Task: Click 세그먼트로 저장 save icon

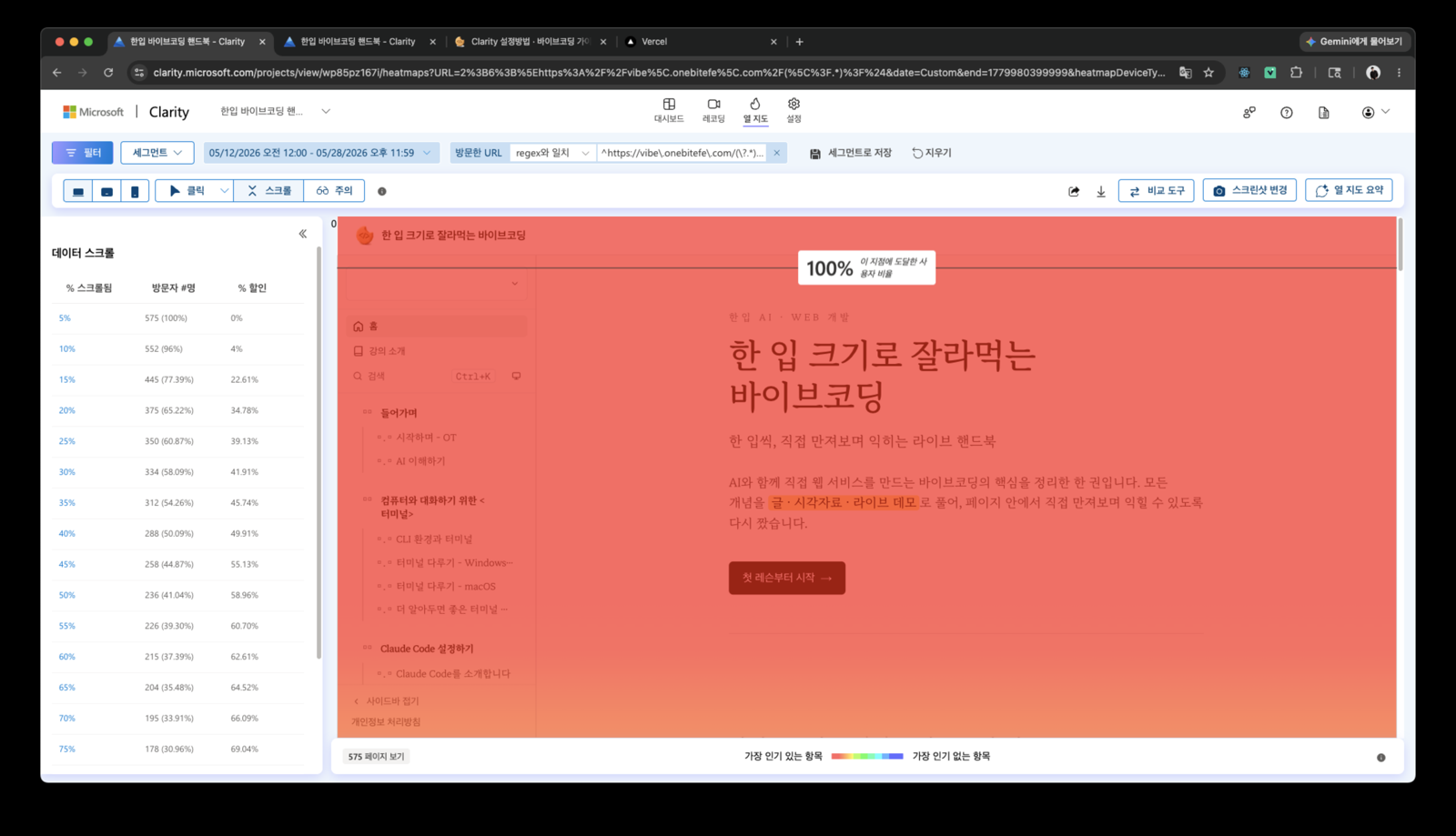Action: coord(815,154)
